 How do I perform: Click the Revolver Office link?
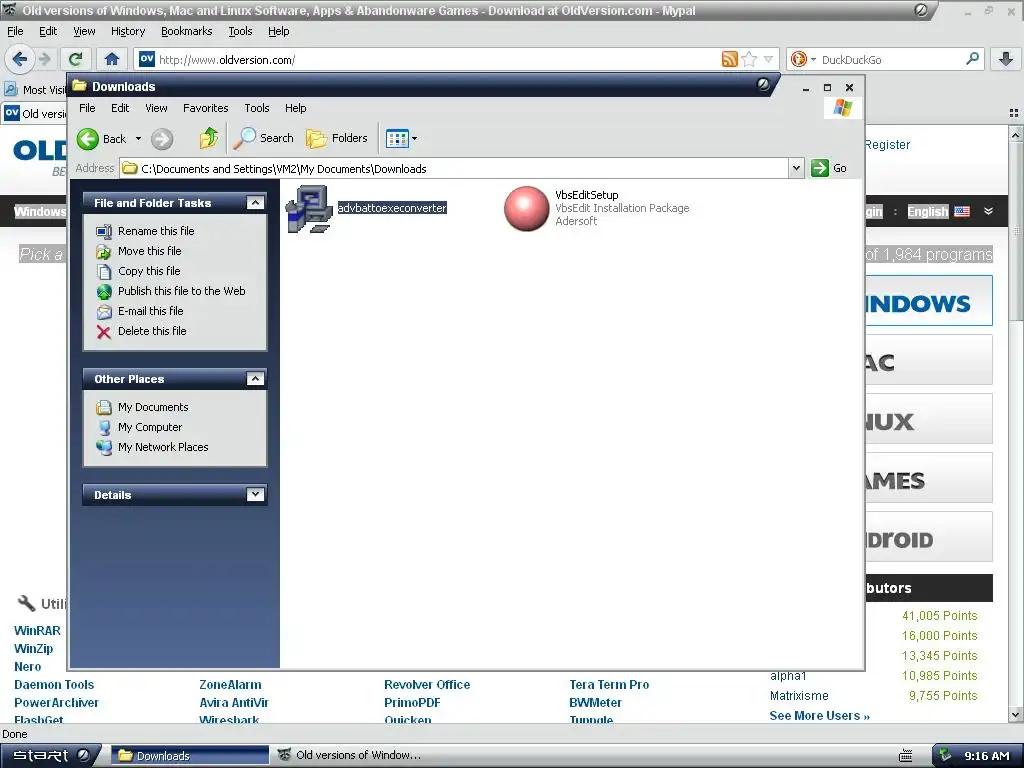pos(427,685)
